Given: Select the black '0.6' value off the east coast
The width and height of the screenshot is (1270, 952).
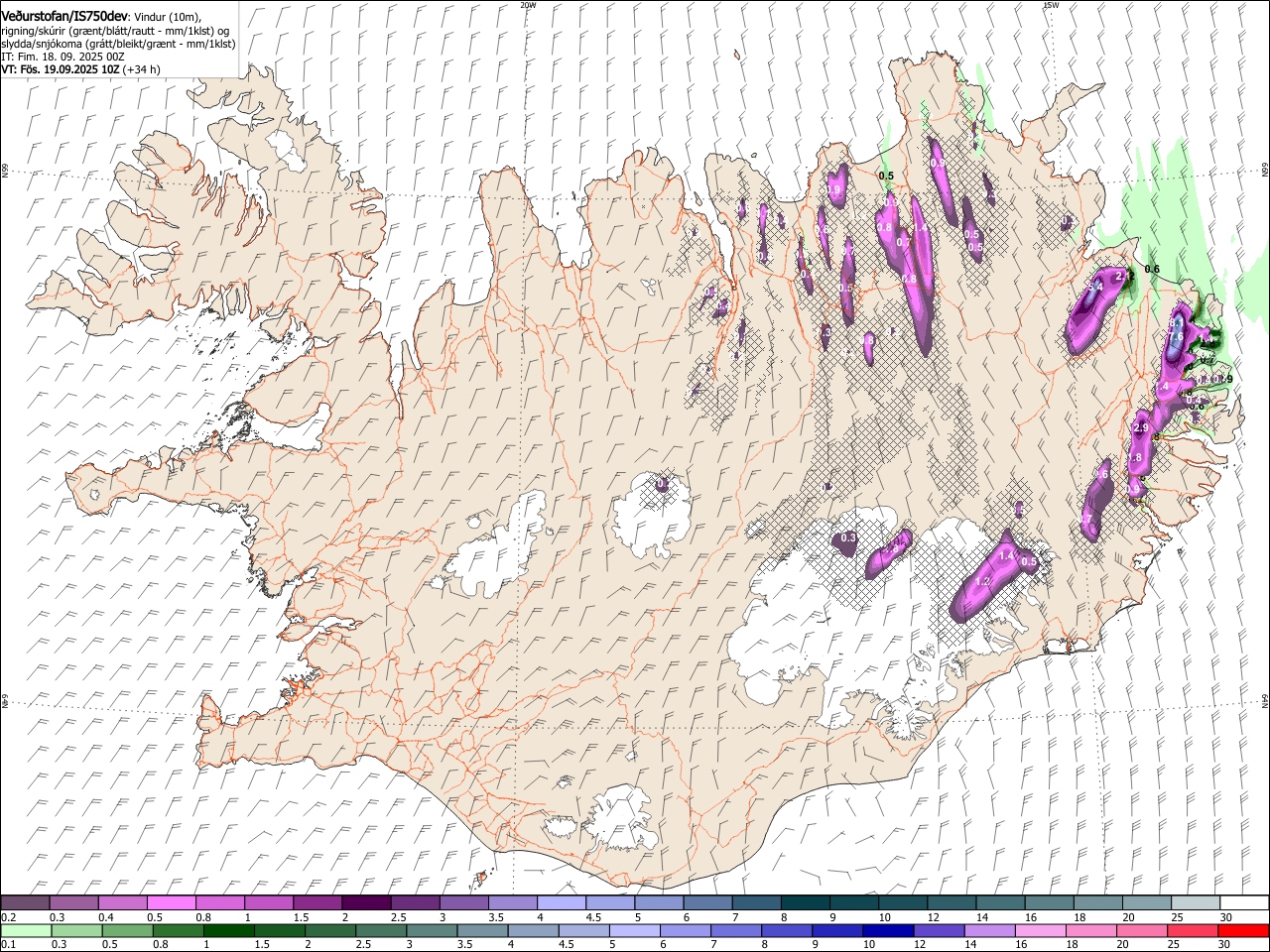Looking at the screenshot, I should click(x=1152, y=269).
